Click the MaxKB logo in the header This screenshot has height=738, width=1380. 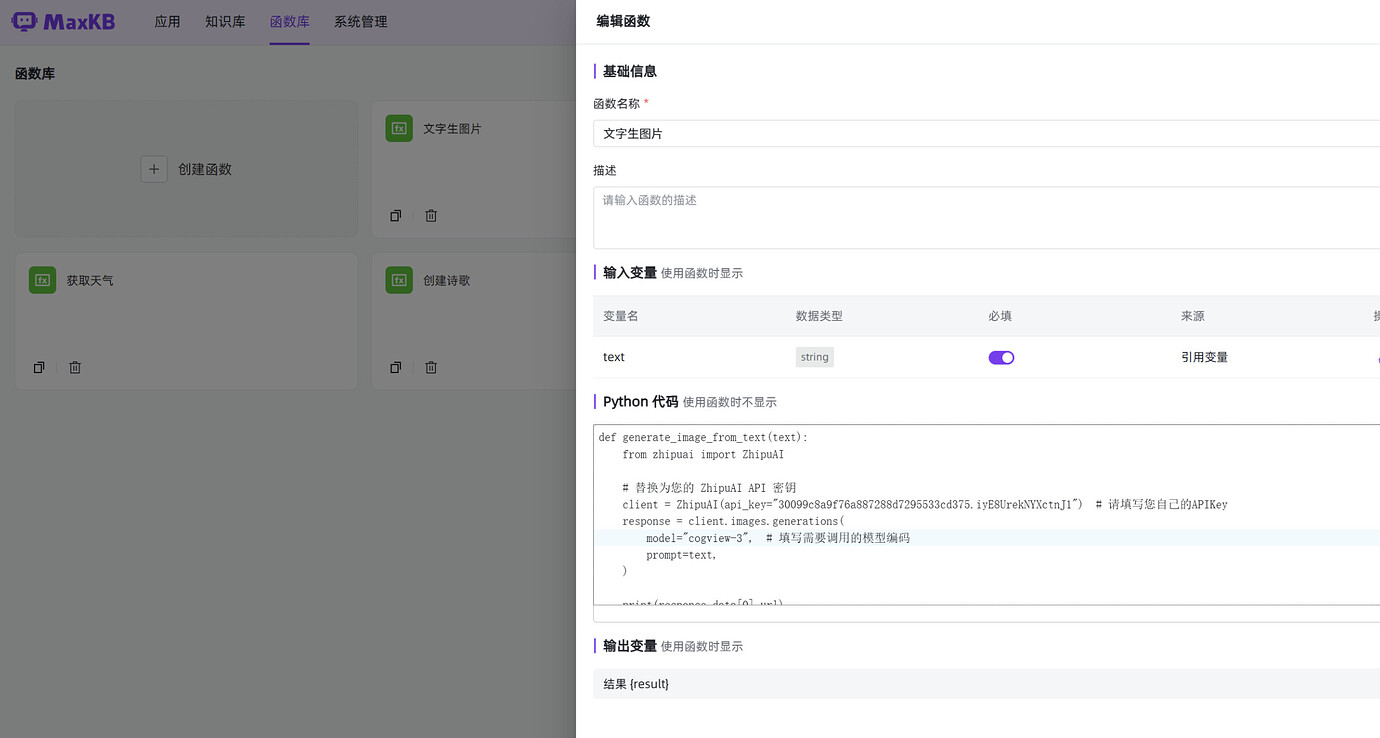[64, 21]
